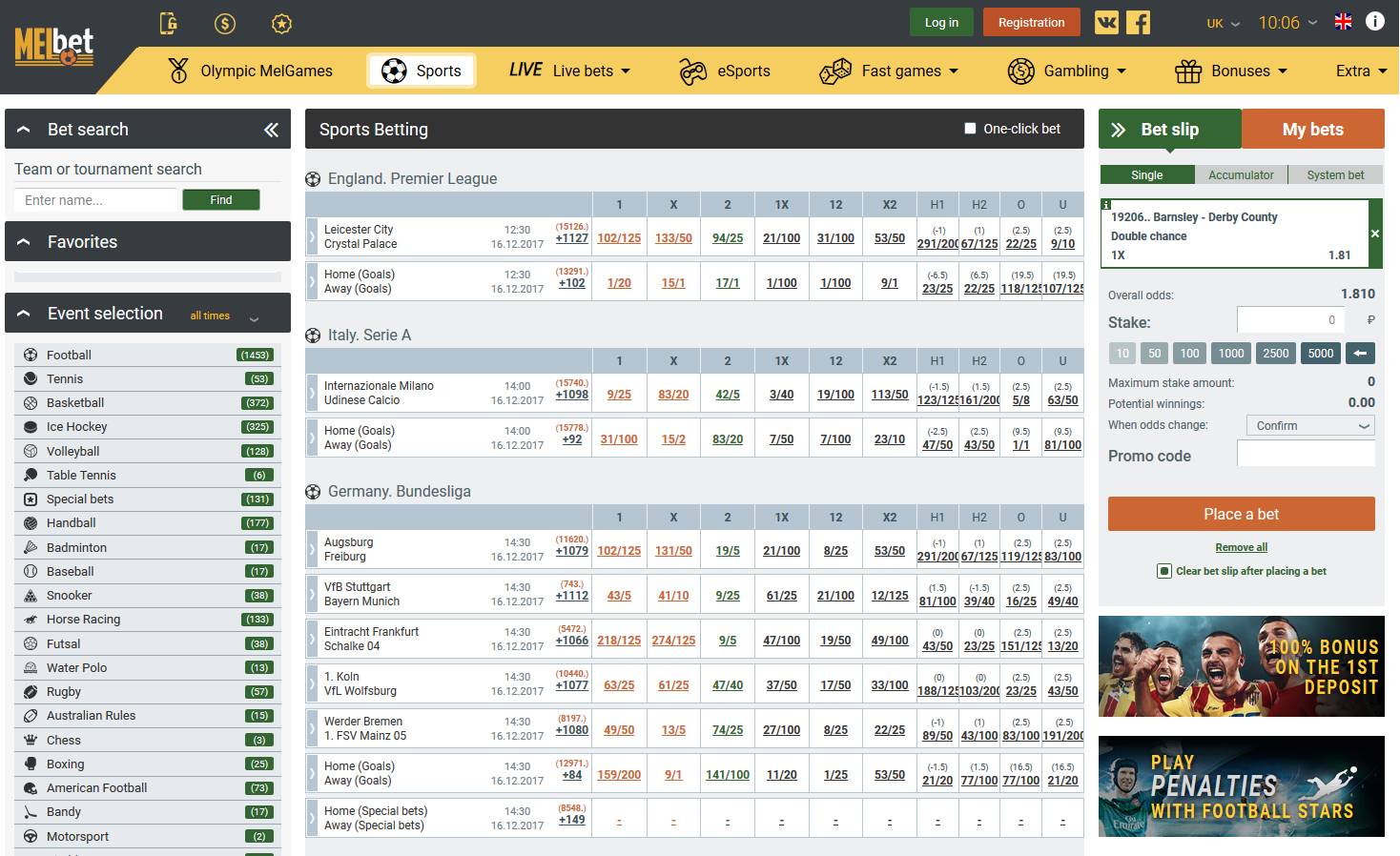Open Olympic MelGames menu item
This screenshot has width=1400, height=856.
click(x=250, y=71)
